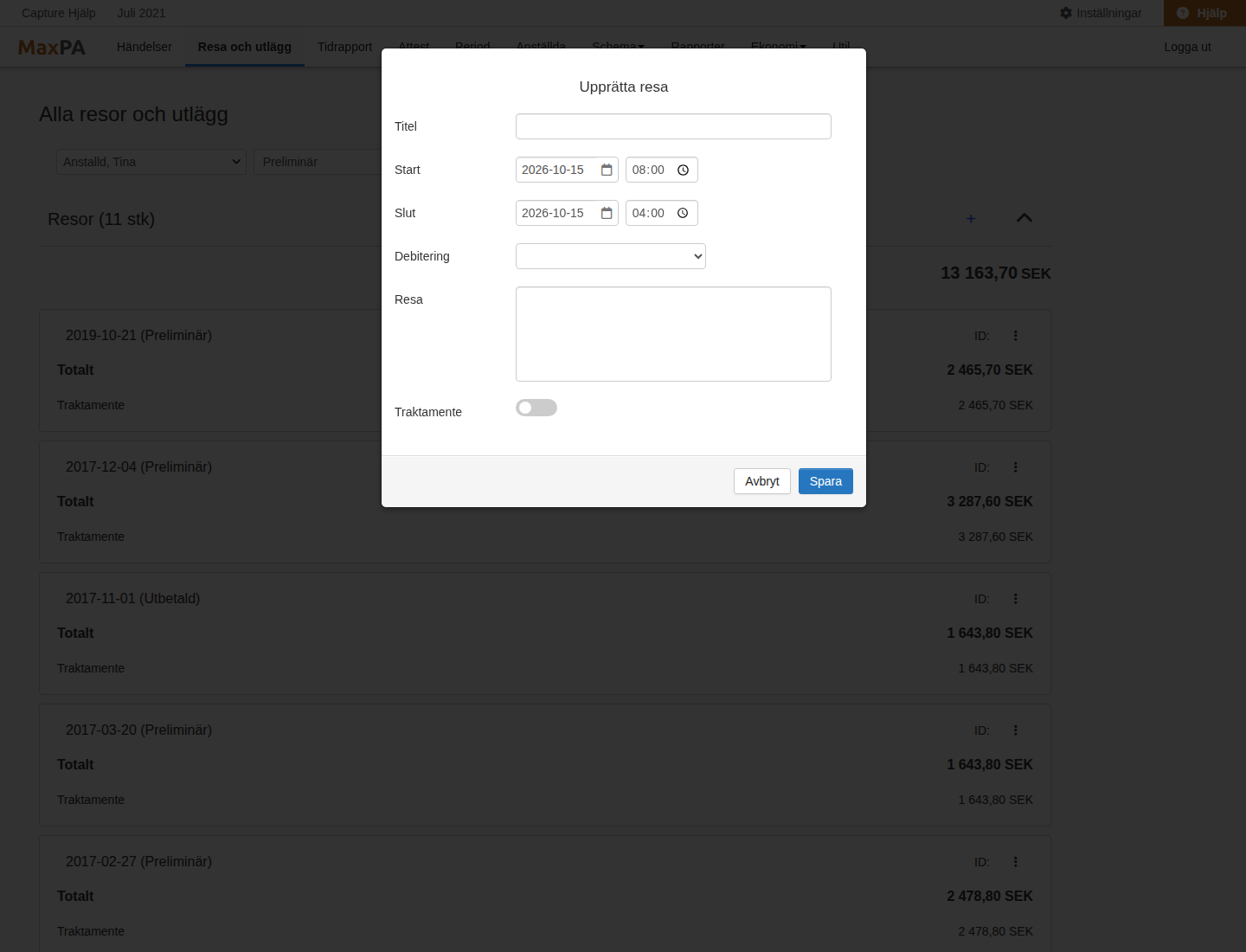Click into the Resa text area
1246x952 pixels.
[673, 334]
